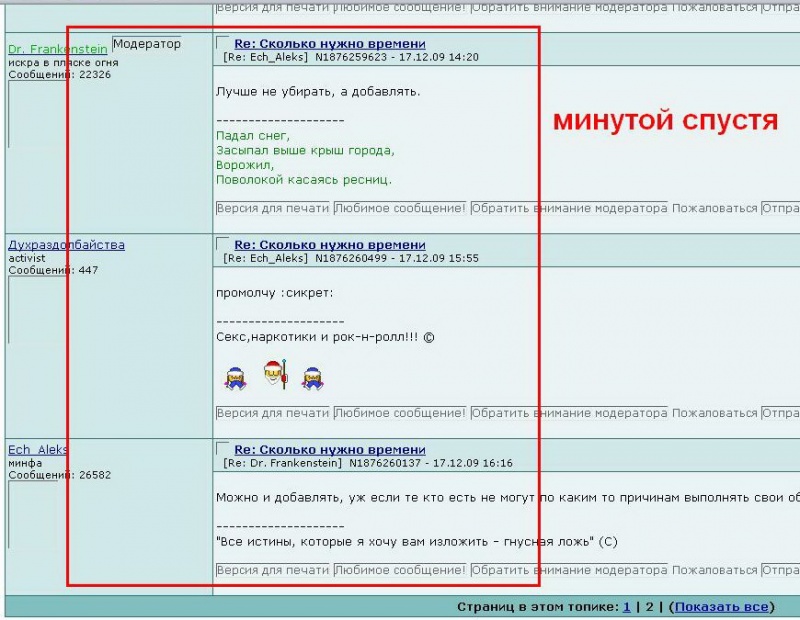Open the post title link in the 14:20 message

click(329, 44)
